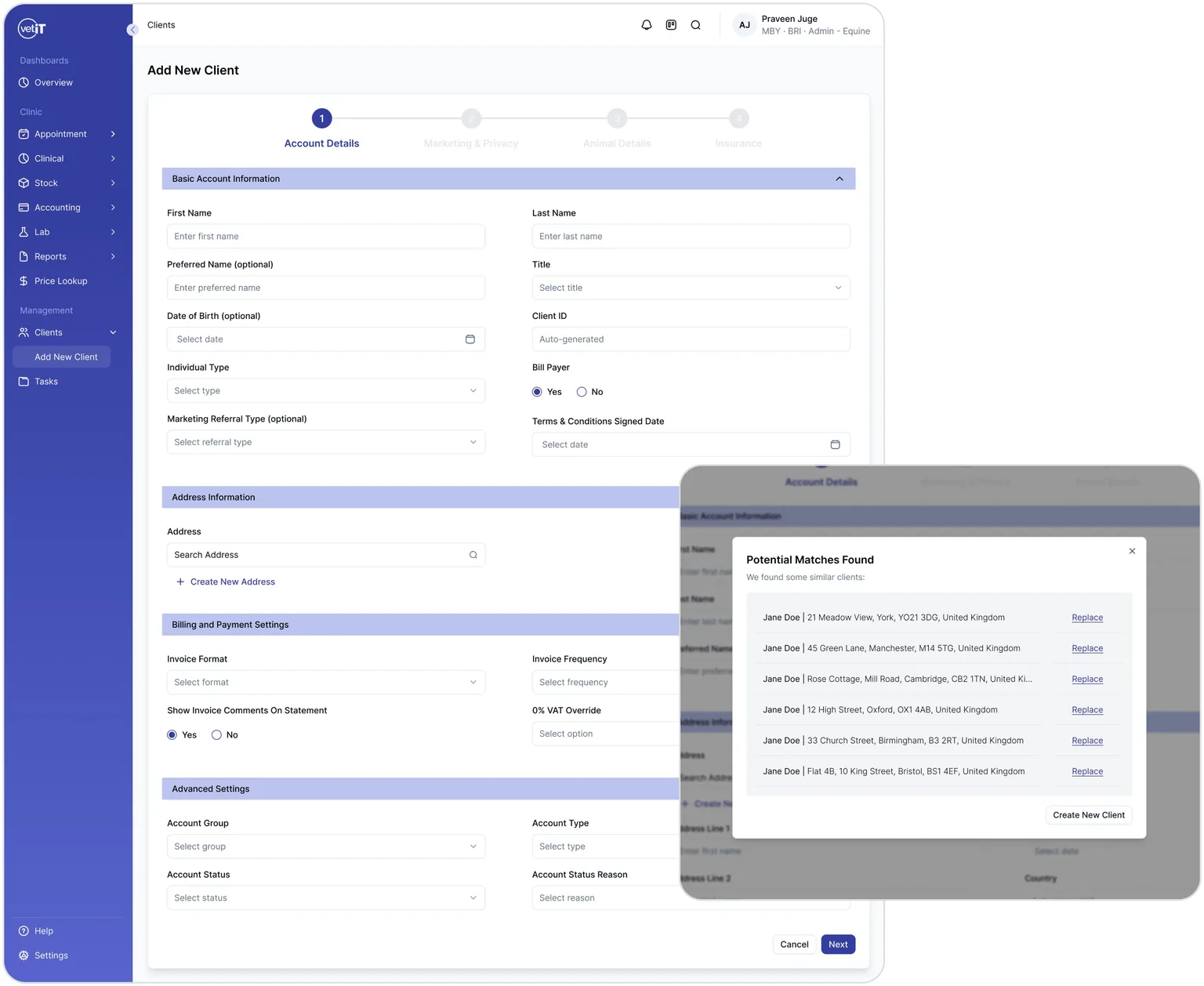Image resolution: width=1204 pixels, height=986 pixels.
Task: Open the Invoice Format dropdown
Action: (326, 682)
